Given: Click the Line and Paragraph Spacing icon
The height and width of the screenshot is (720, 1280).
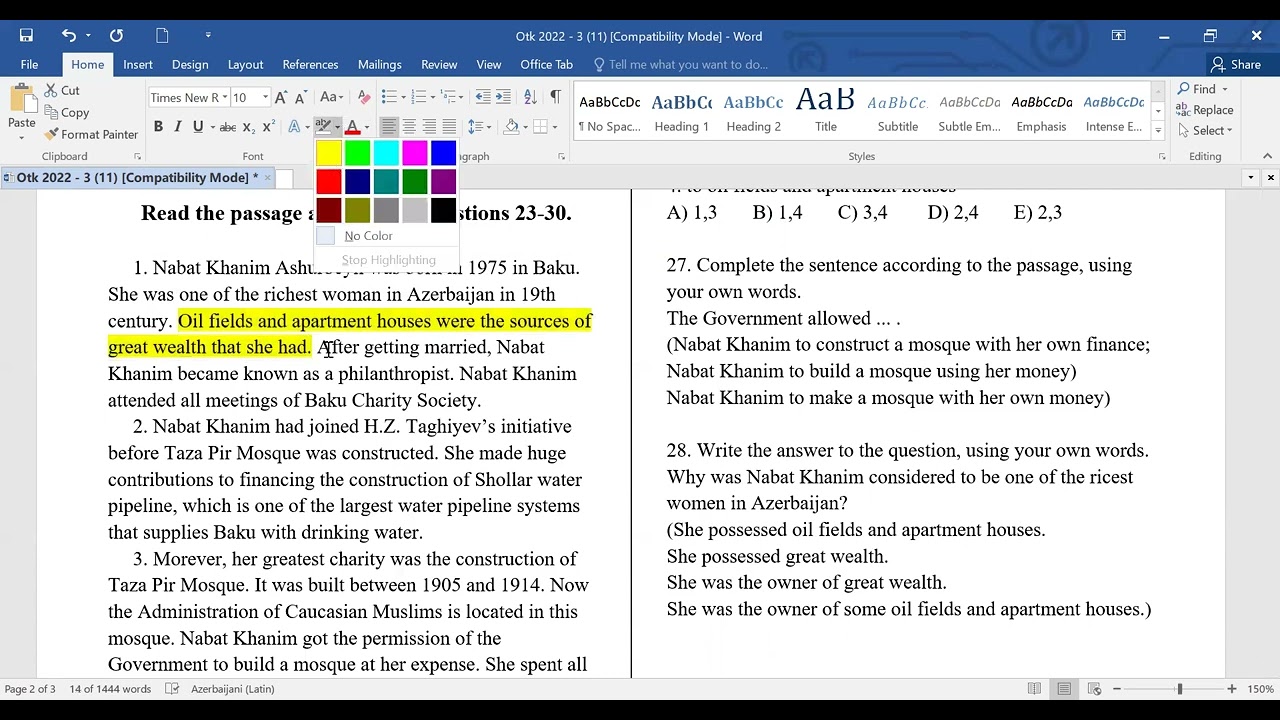Looking at the screenshot, I should (x=474, y=127).
